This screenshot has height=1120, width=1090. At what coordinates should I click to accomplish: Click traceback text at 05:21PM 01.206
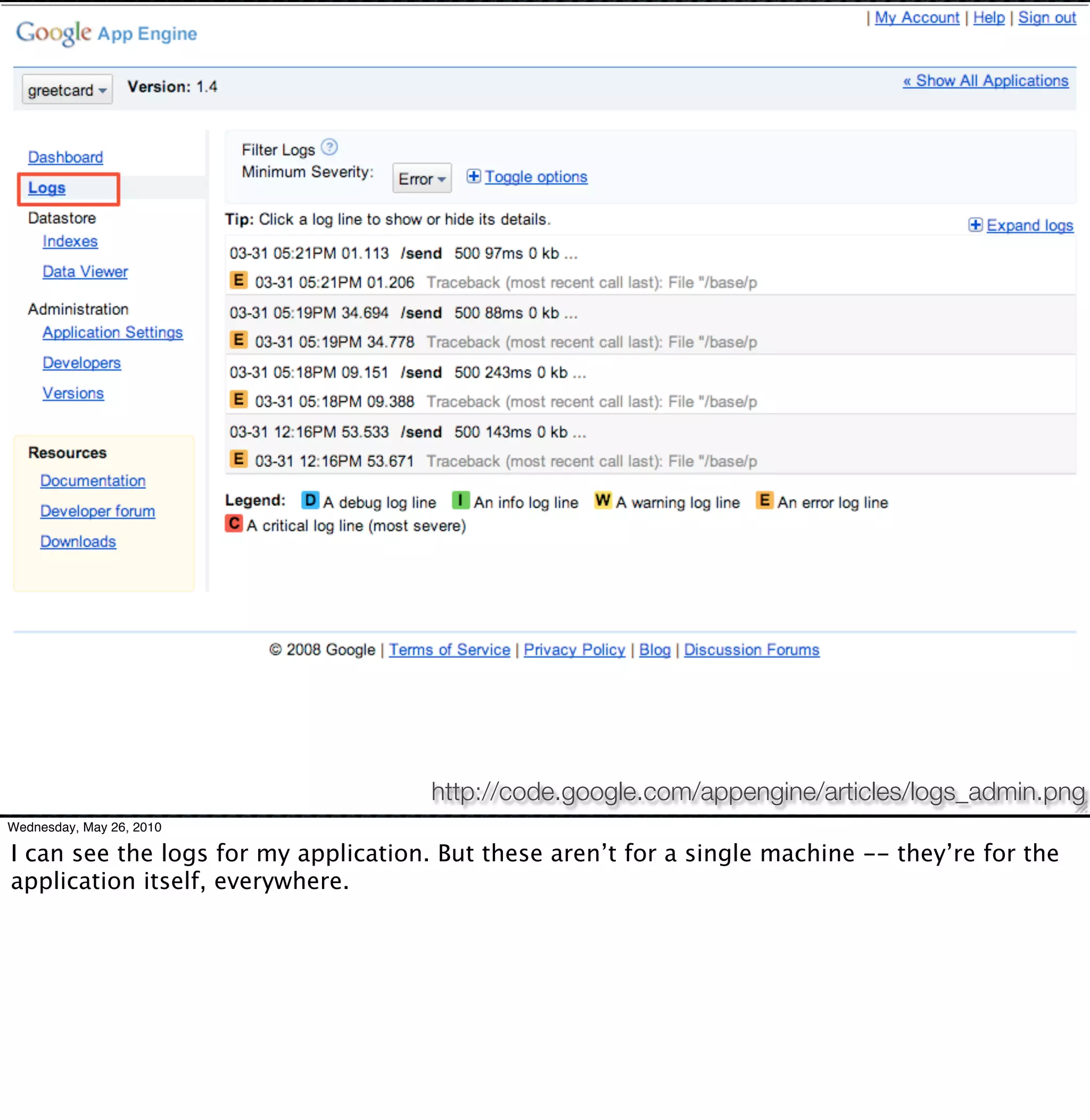click(x=592, y=282)
